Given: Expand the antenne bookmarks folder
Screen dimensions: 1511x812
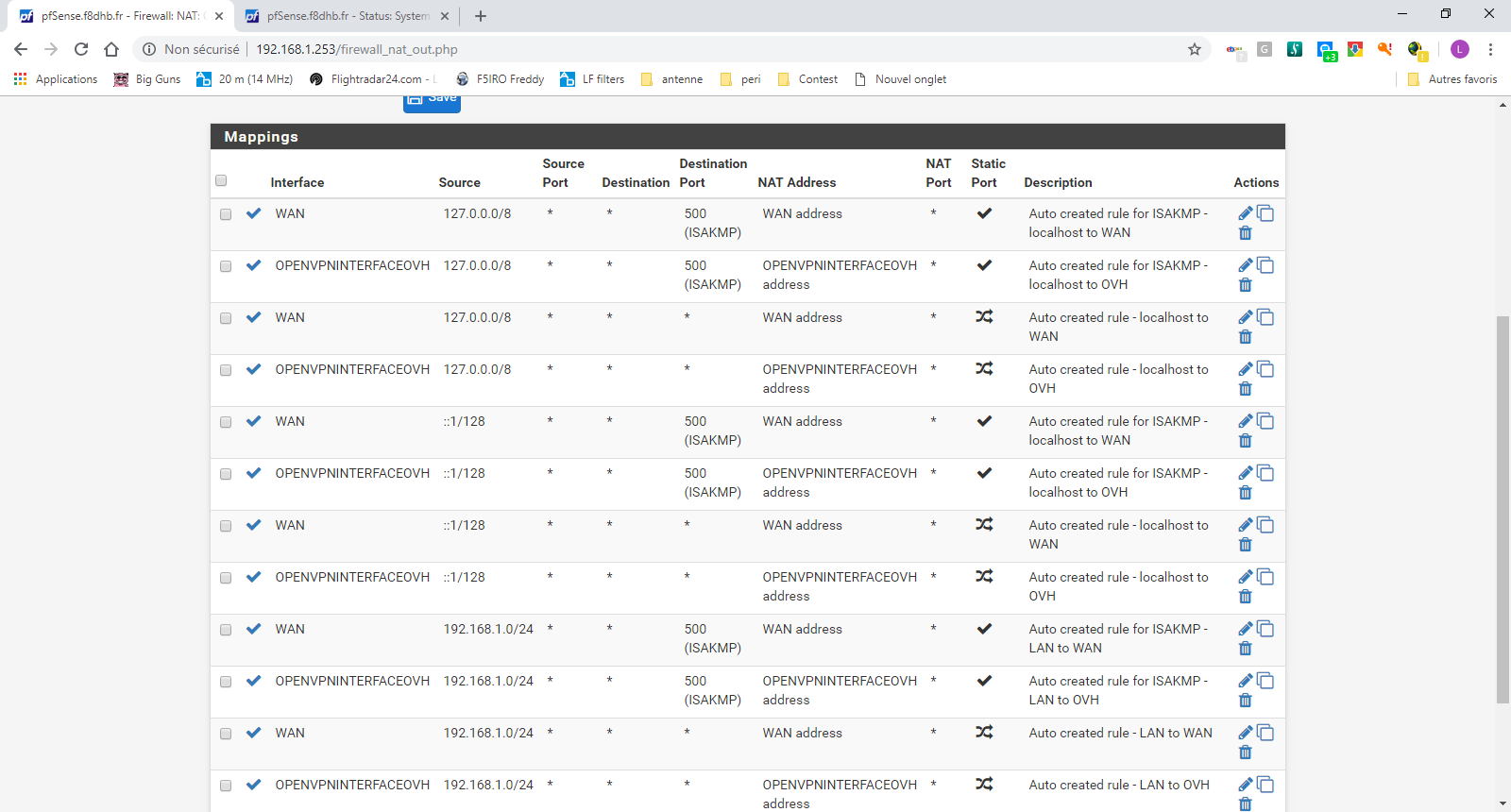Looking at the screenshot, I should click(671, 79).
